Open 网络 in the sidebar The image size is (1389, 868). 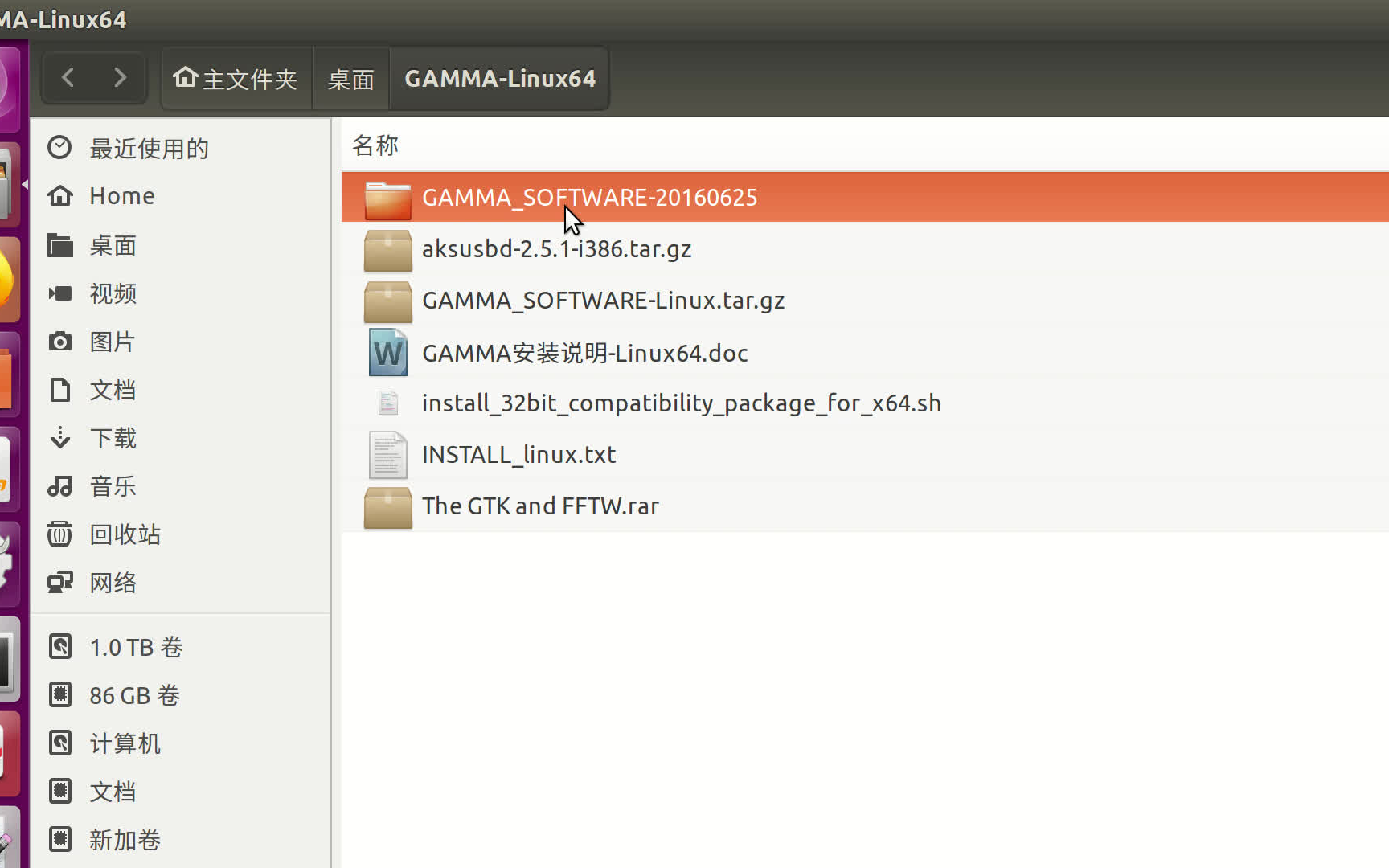tap(113, 583)
